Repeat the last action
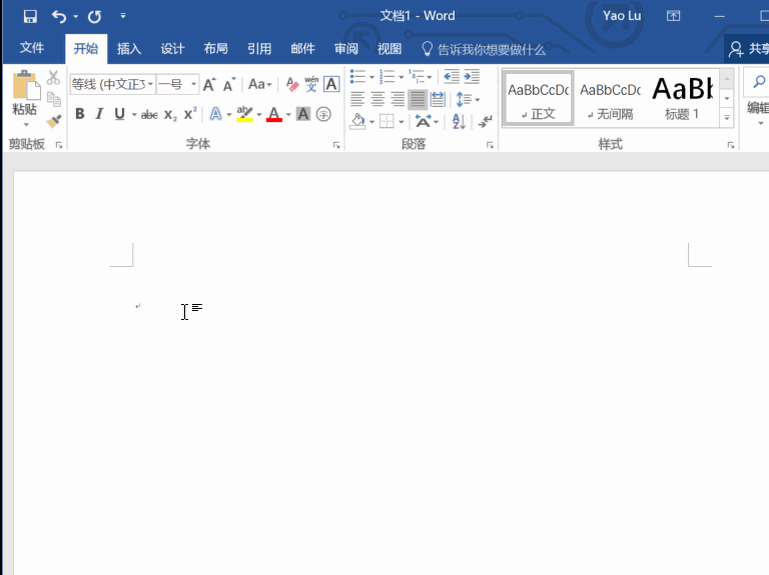Screen dimensions: 769x575 tap(95, 17)
